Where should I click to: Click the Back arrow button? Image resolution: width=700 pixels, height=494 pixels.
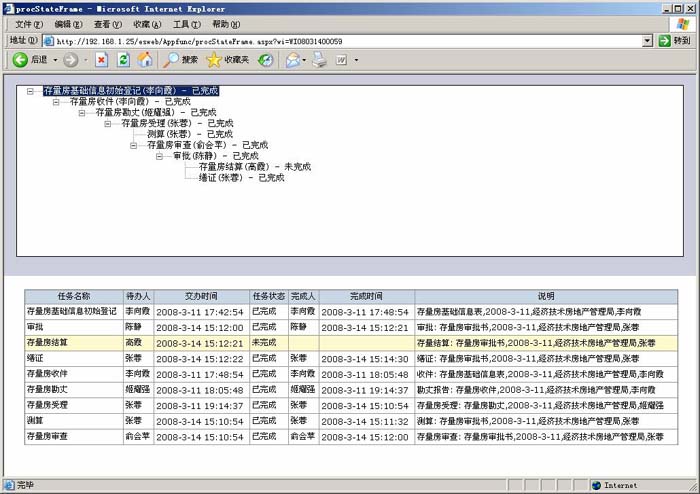(x=20, y=60)
